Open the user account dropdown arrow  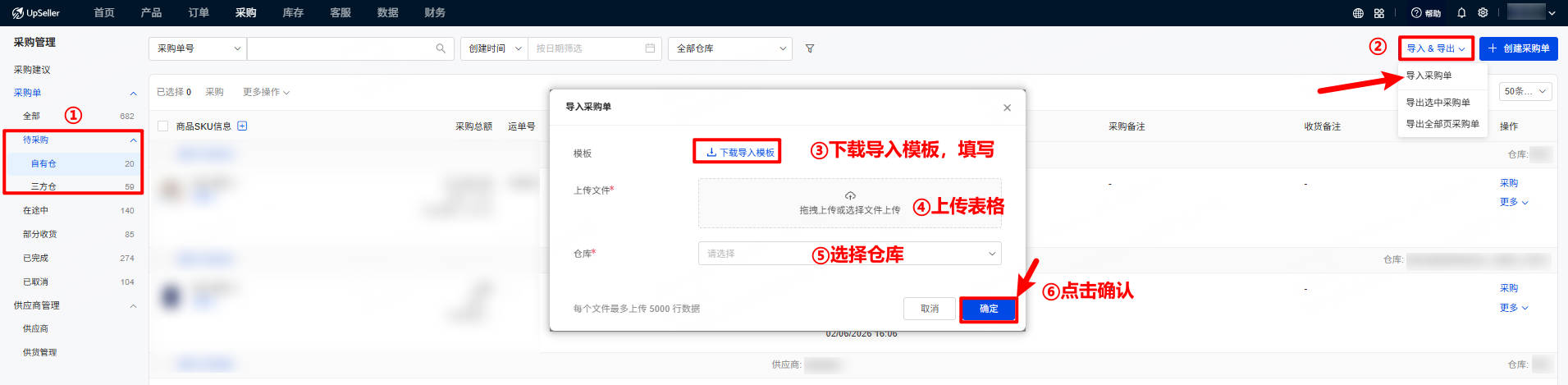pos(1552,13)
